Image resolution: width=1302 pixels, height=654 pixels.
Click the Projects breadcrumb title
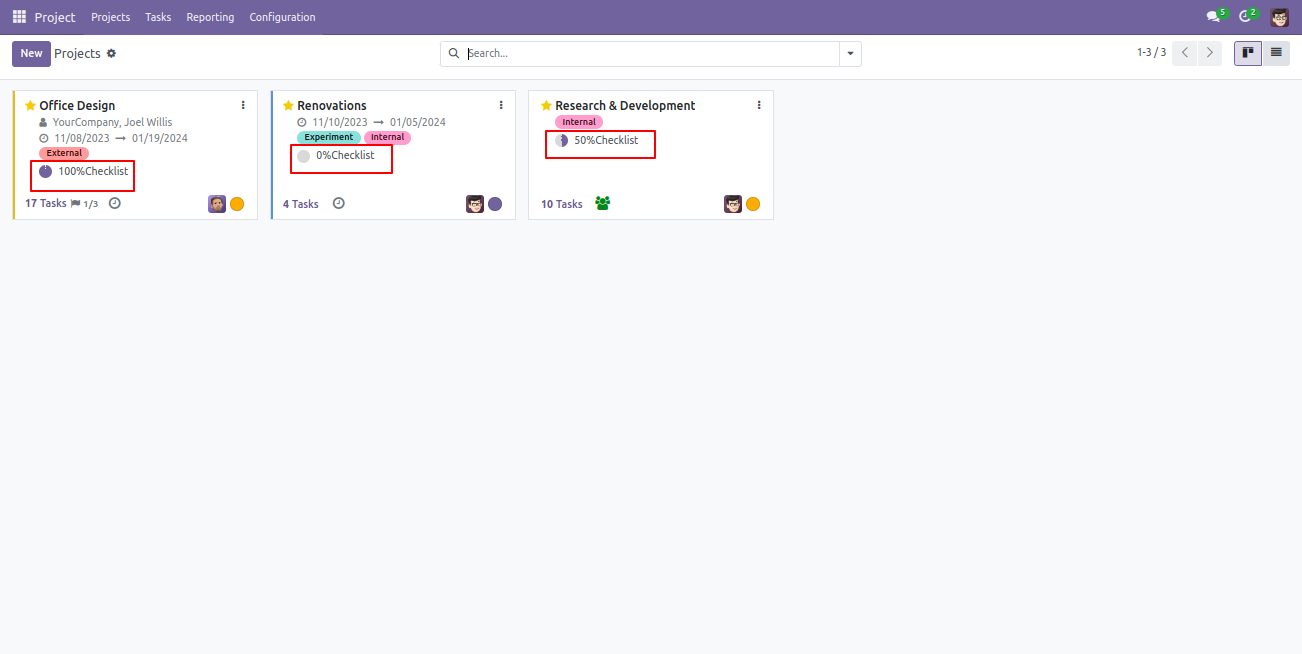coord(77,53)
